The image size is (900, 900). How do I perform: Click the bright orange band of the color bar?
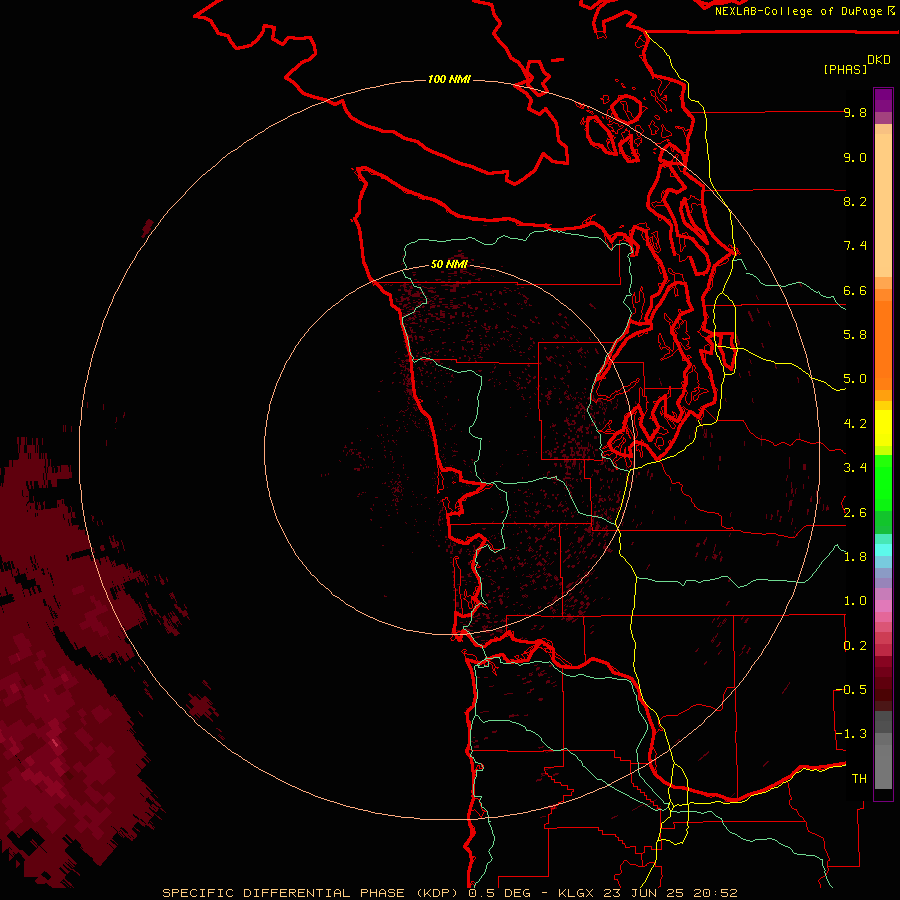point(883,345)
